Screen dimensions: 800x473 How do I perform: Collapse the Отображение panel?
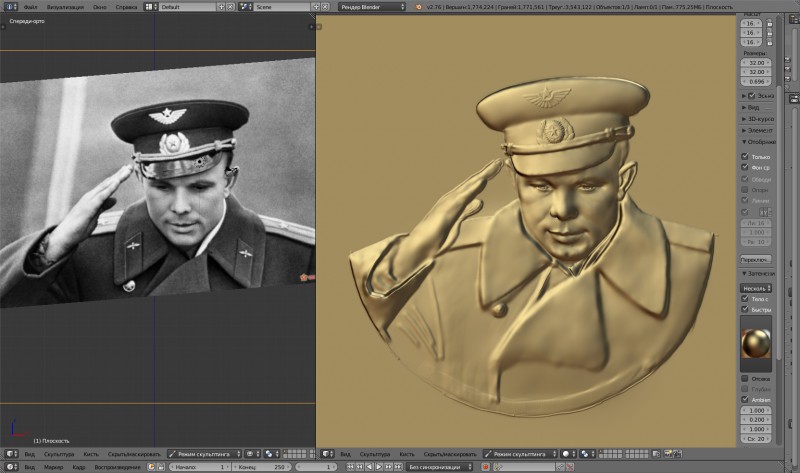tap(758, 142)
